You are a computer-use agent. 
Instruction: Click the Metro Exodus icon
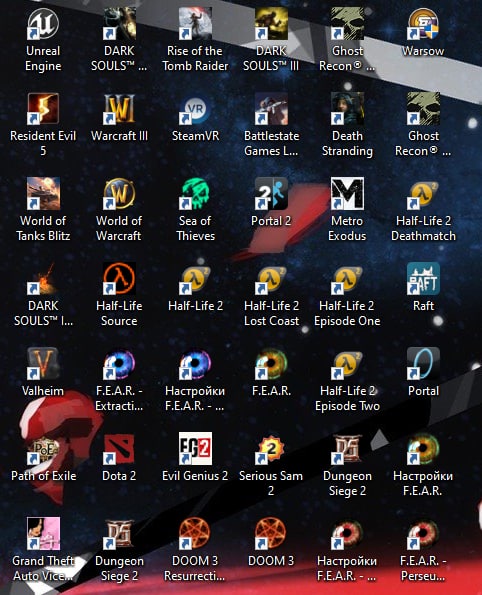(x=347, y=194)
